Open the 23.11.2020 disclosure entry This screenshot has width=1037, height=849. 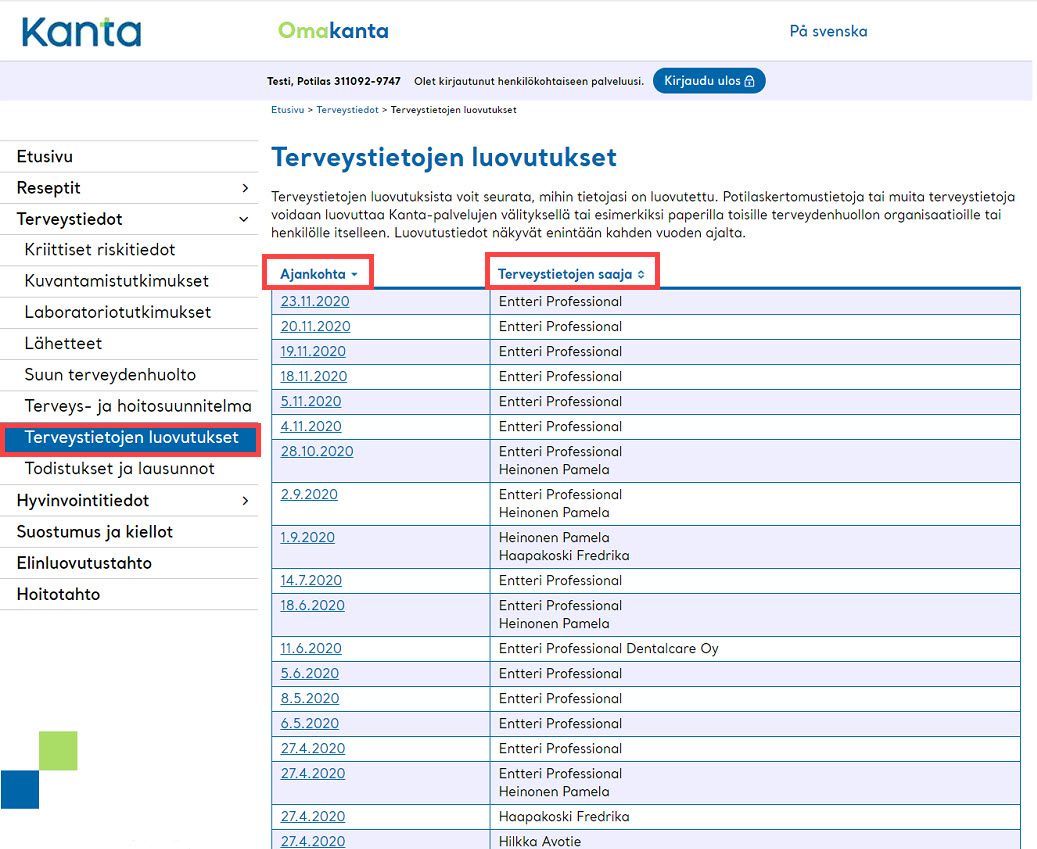click(315, 302)
